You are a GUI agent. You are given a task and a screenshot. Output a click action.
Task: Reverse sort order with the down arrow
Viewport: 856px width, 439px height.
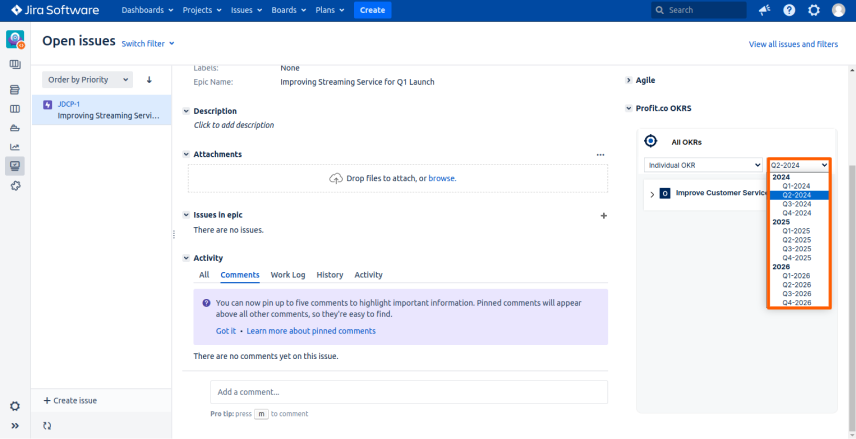tap(149, 80)
